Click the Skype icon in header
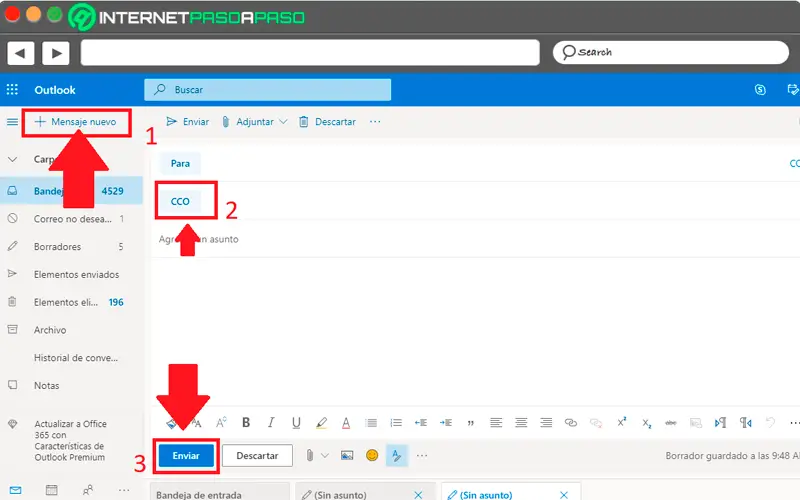 [760, 90]
